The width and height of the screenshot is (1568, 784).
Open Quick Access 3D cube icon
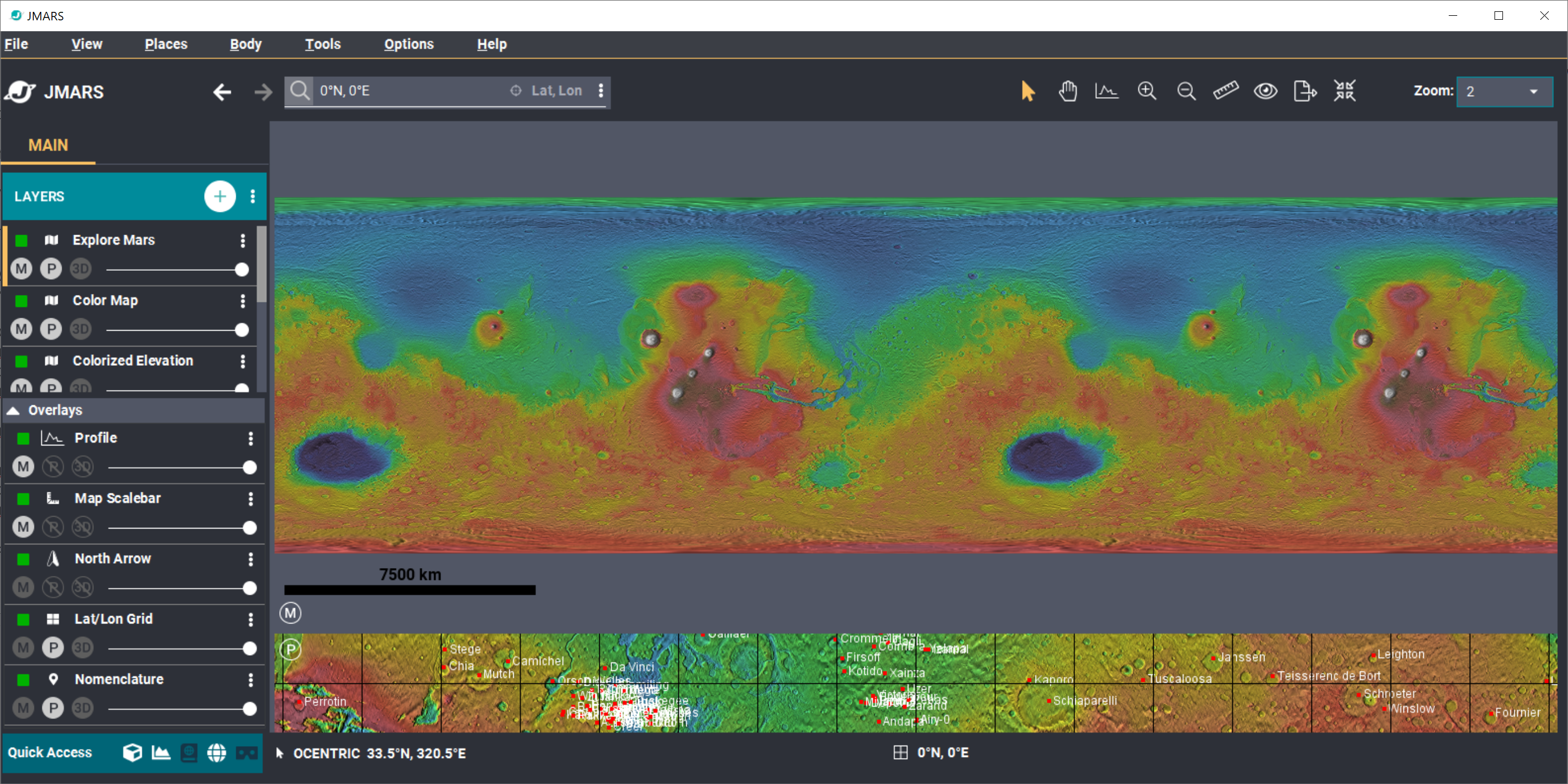pos(132,753)
